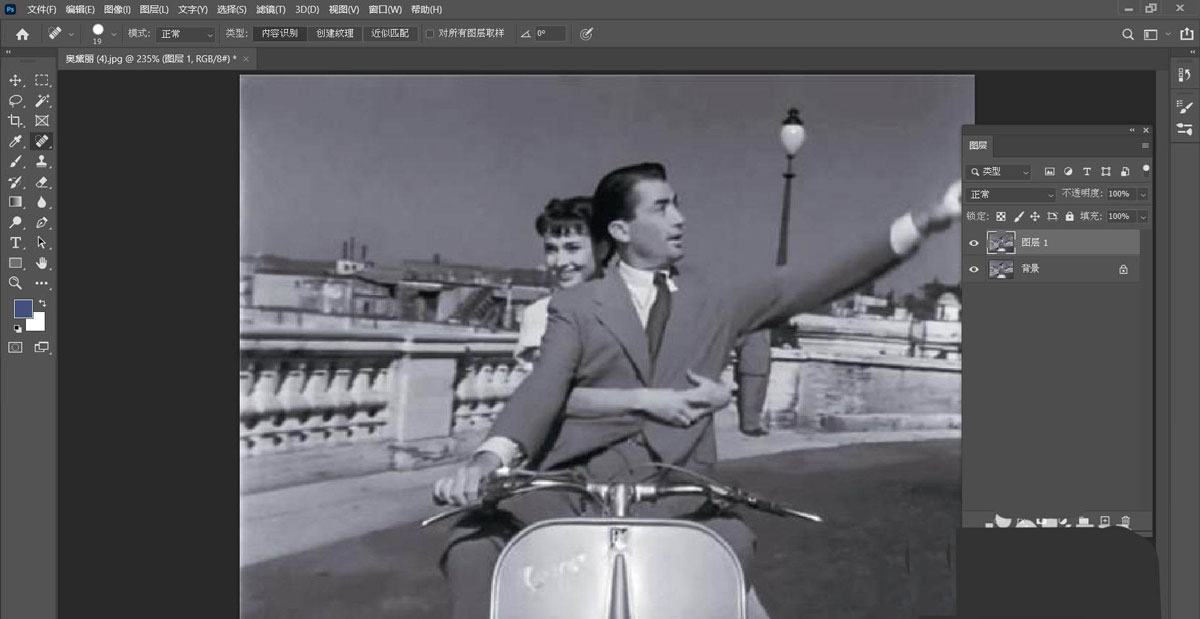Toggle visibility of the 背景 layer
The width and height of the screenshot is (1200, 619).
pyautogui.click(x=974, y=269)
